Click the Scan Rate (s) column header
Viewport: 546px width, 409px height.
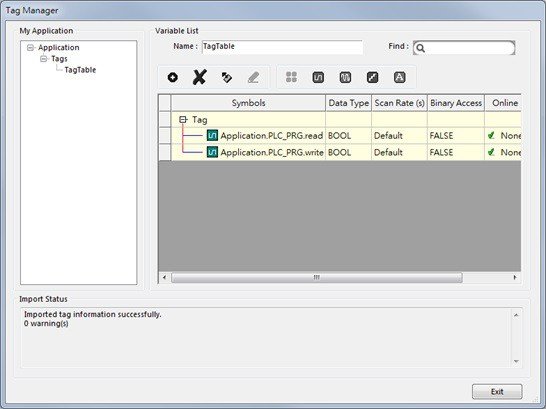(399, 103)
